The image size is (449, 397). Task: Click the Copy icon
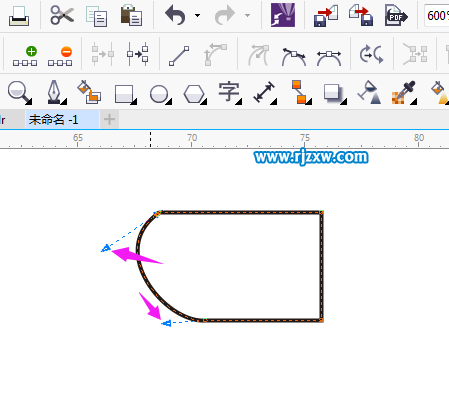(96, 16)
